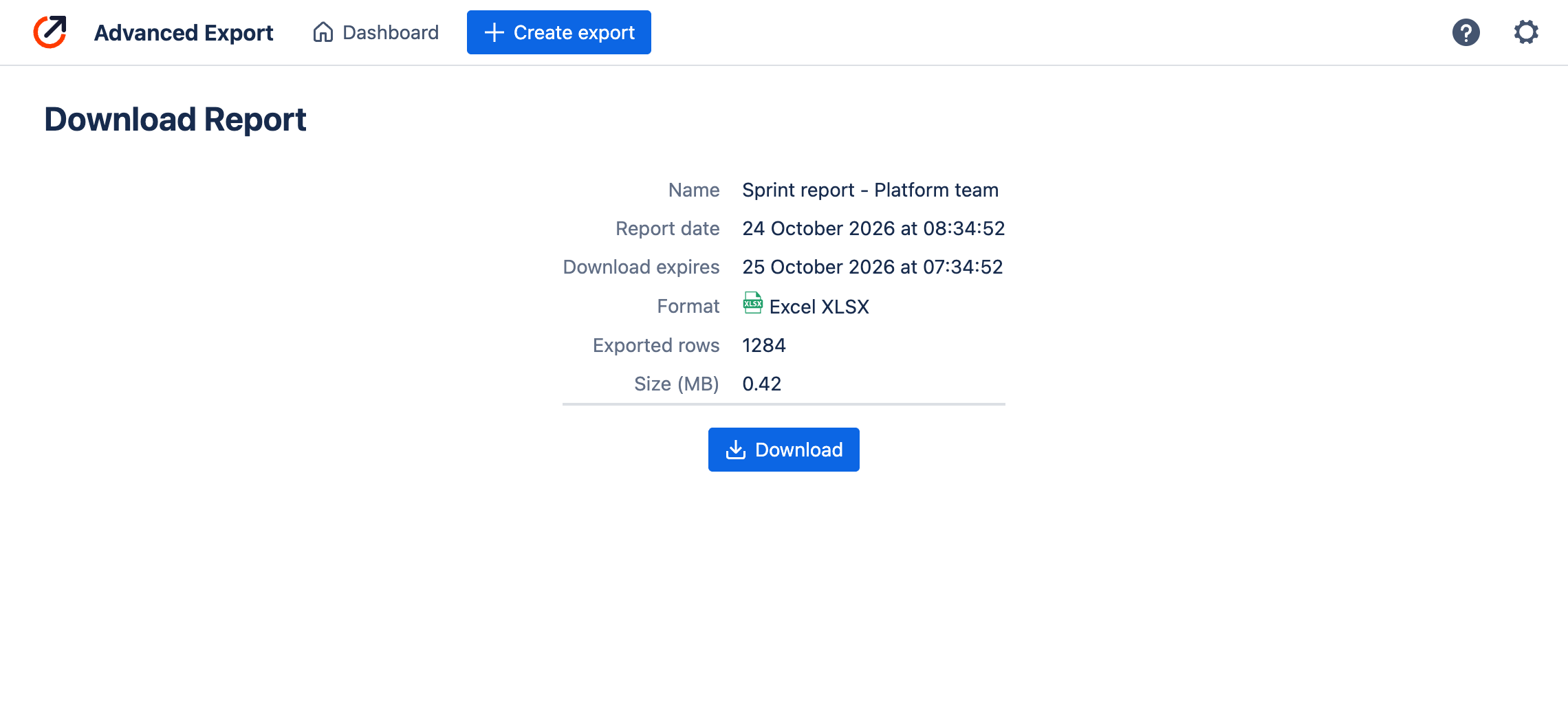Click the Excel XLSX file format icon

[x=752, y=303]
